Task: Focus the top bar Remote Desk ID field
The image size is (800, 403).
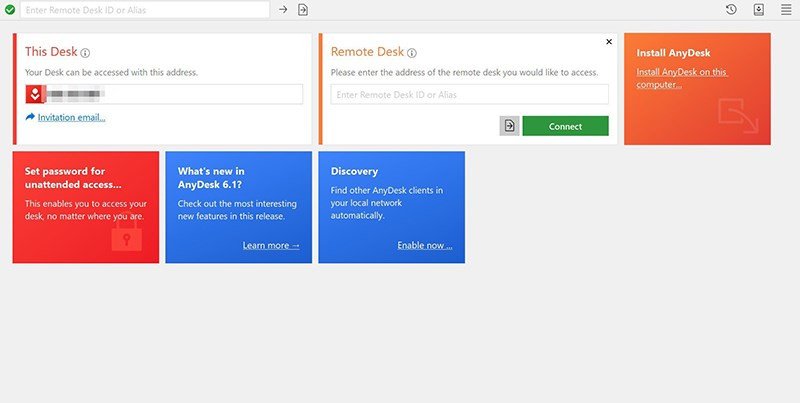Action: (145, 10)
